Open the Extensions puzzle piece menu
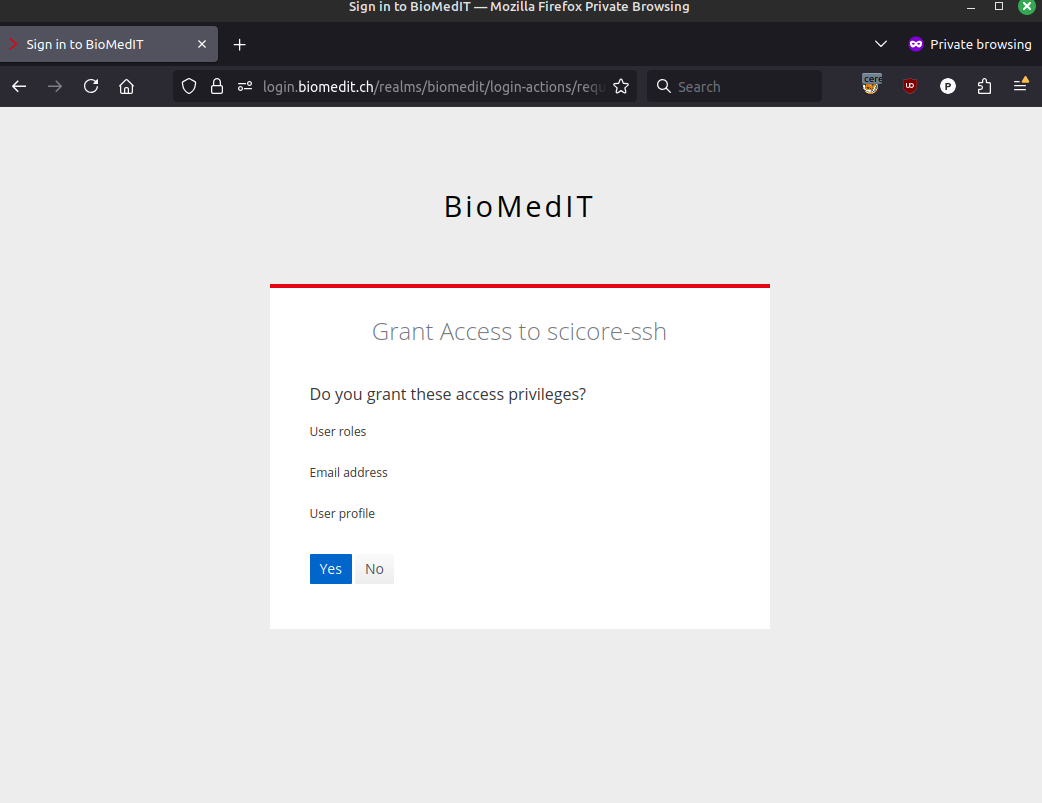Image resolution: width=1042 pixels, height=803 pixels. [984, 86]
